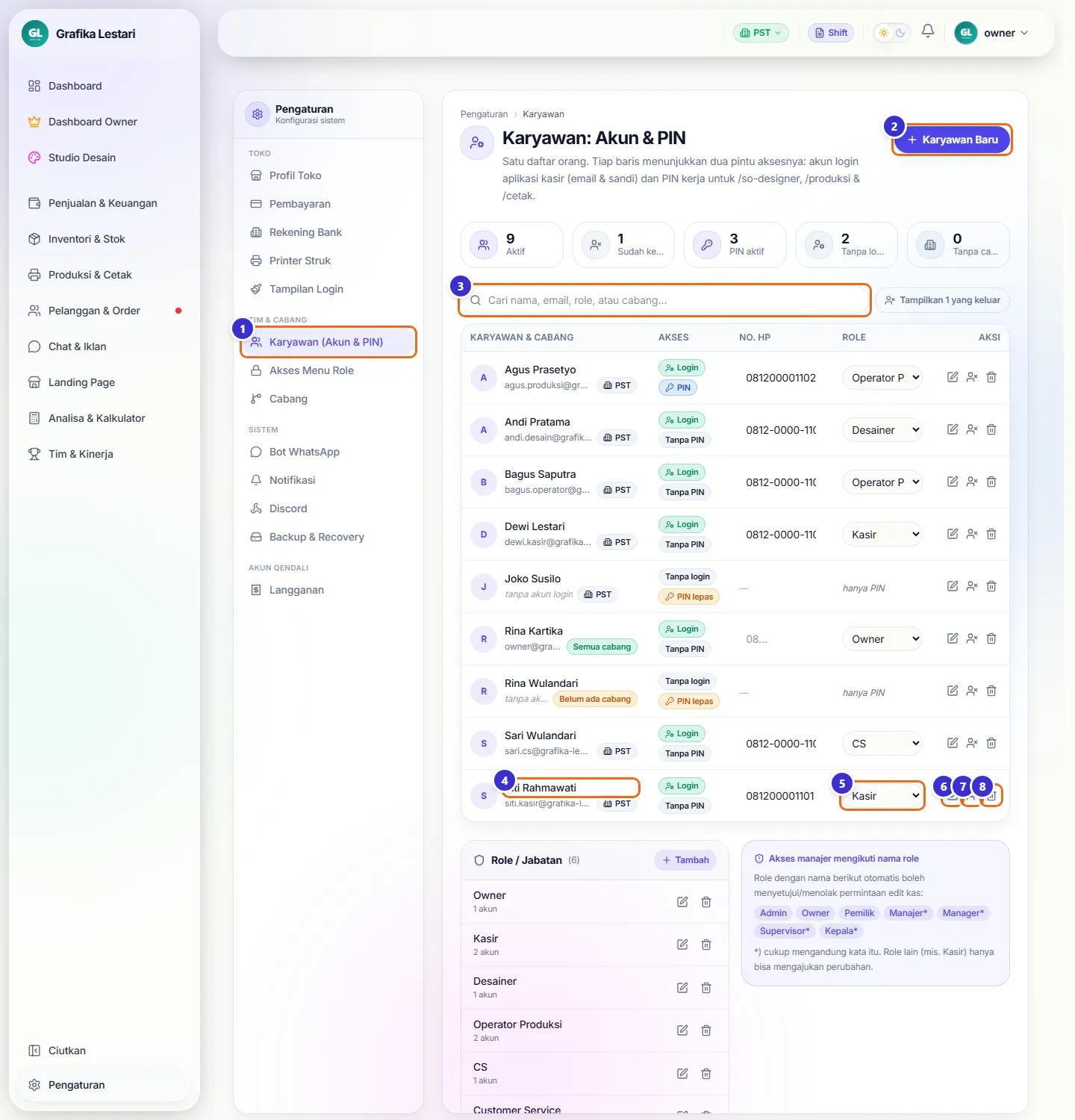This screenshot has height=1120, width=1075.
Task: Open Studio Desain from sidebar
Action: coord(105,158)
